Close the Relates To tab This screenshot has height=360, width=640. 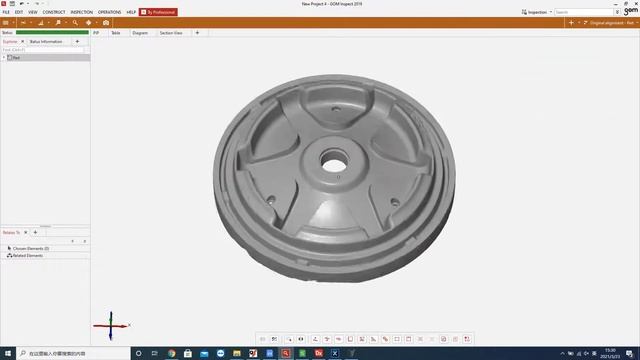point(26,232)
